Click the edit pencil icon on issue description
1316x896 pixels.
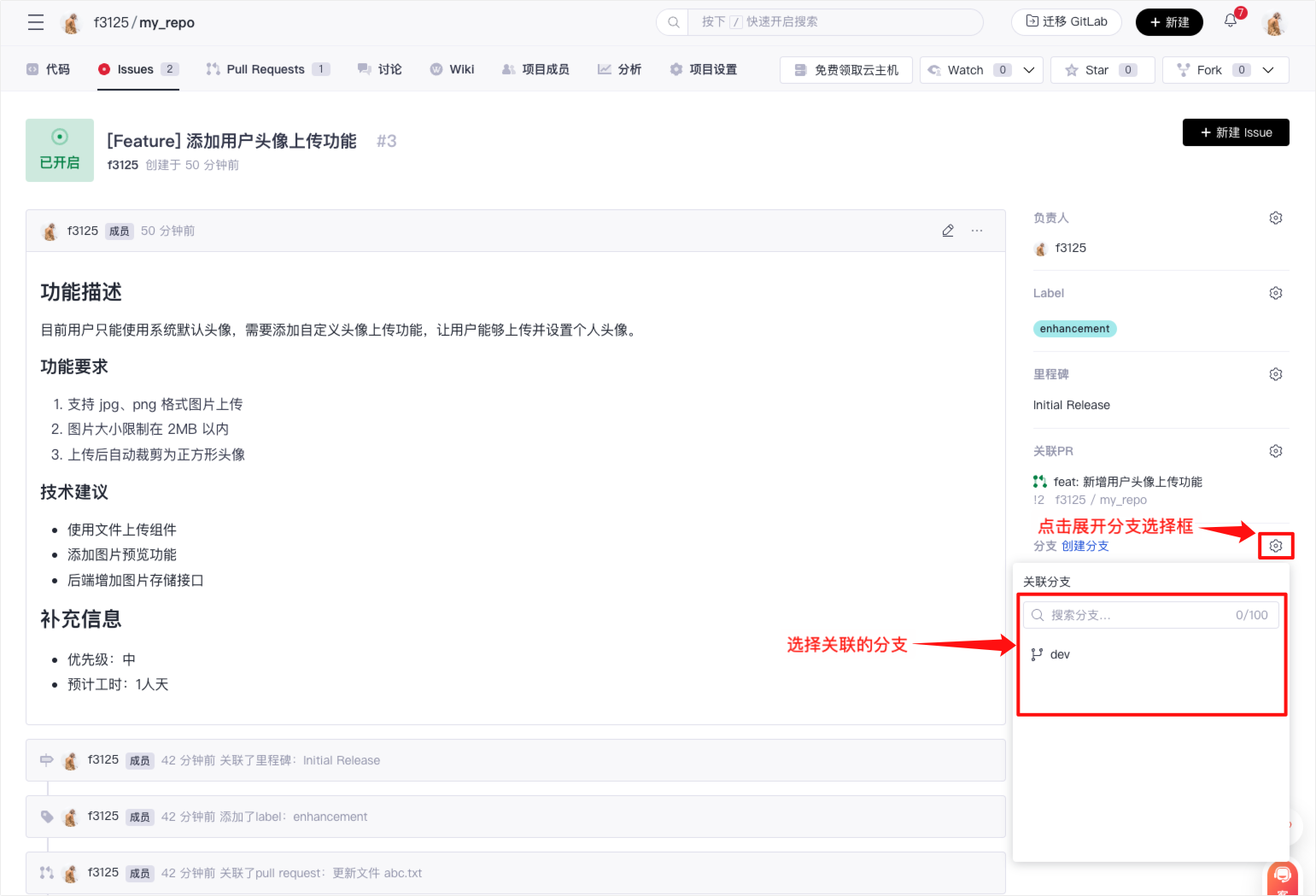948,231
